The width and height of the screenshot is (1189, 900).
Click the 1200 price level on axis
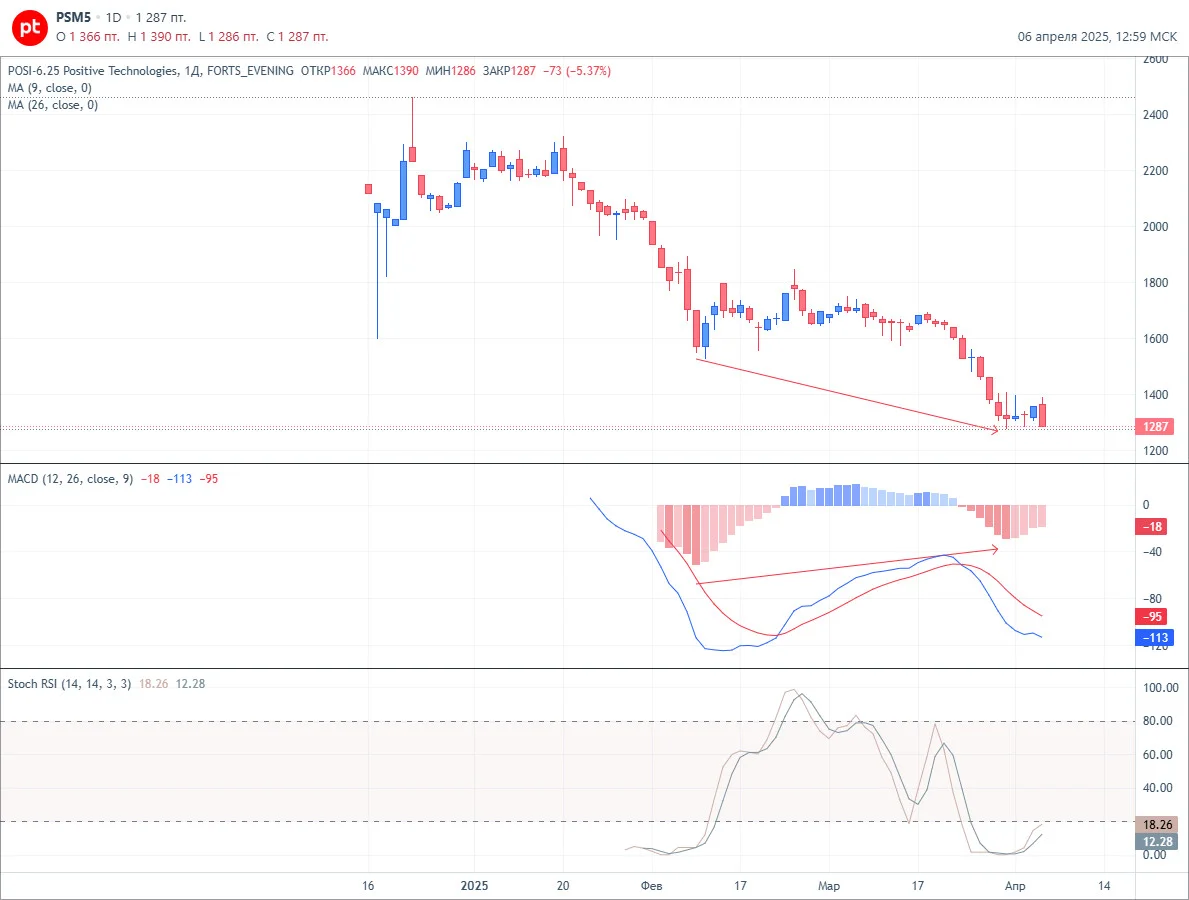[x=1156, y=451]
